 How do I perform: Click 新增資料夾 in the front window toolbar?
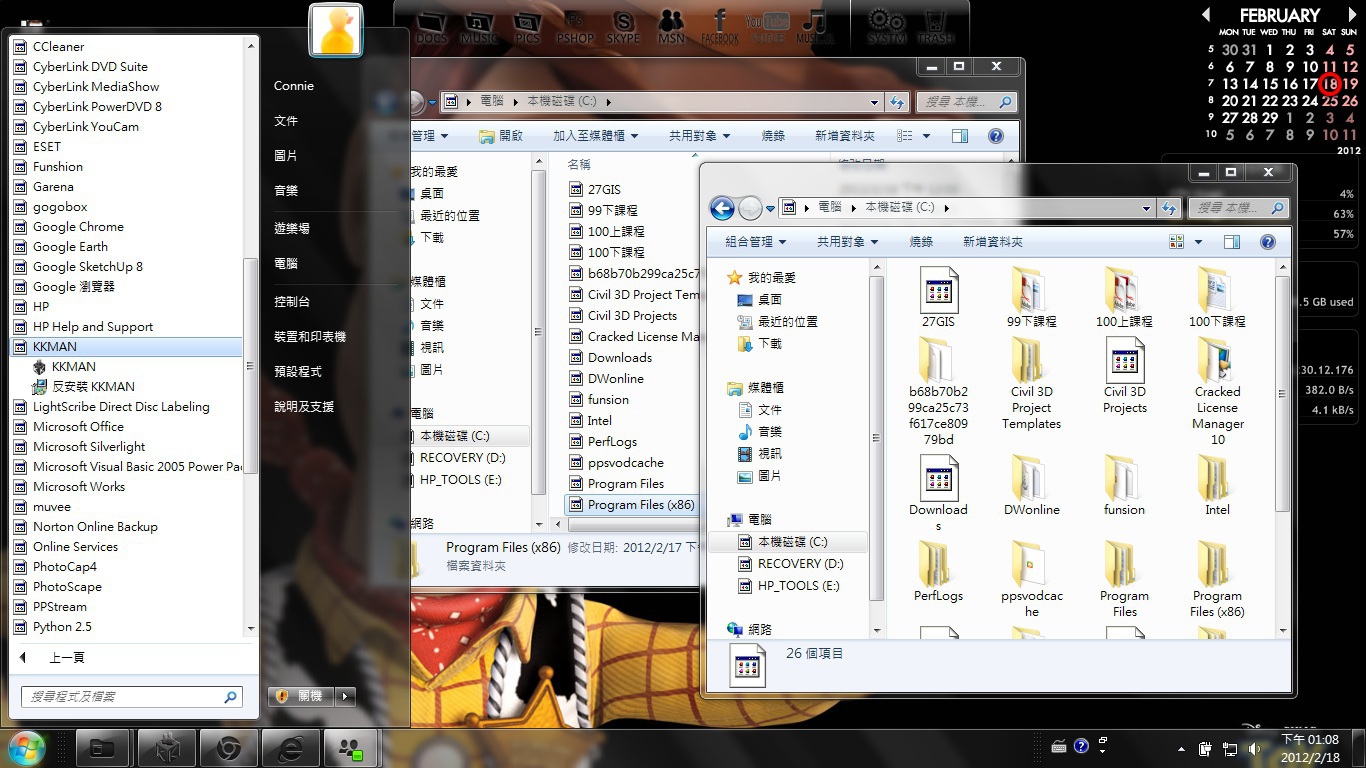click(992, 242)
